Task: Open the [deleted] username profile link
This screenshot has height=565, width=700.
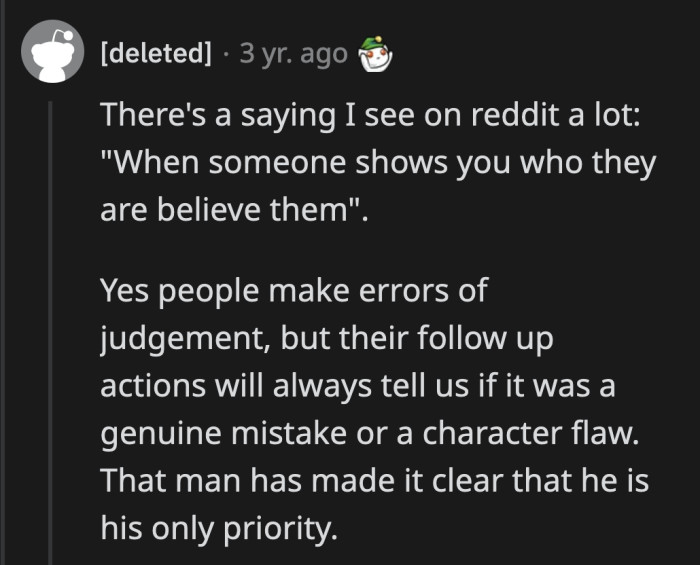Action: (x=156, y=52)
